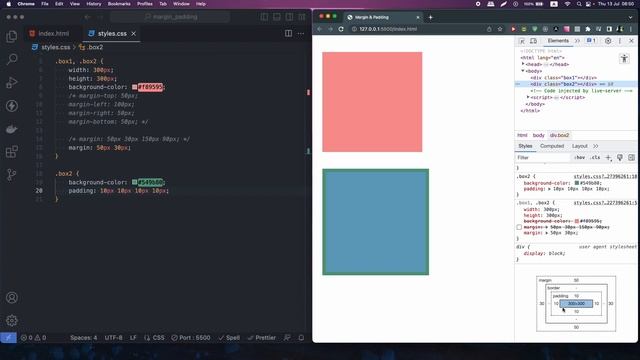Switch to the Computed tab
The image size is (640, 360).
[x=552, y=146]
